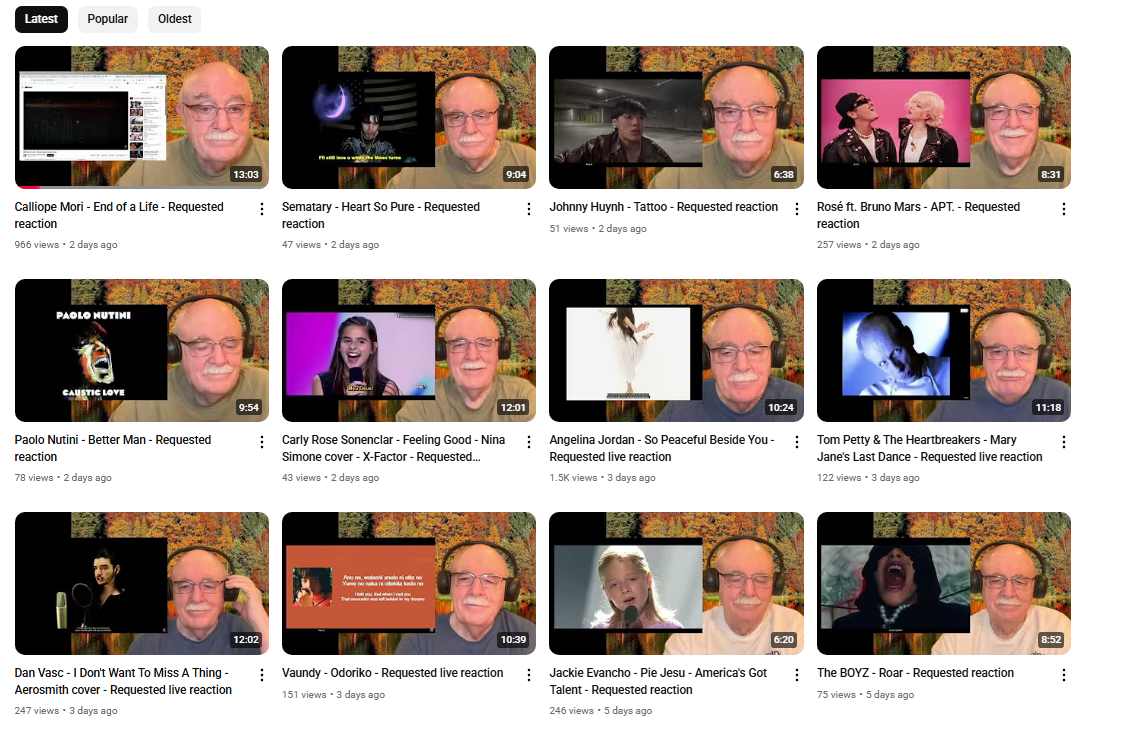Screen dimensions: 1142x731
Task: Open the Carly Rose Sonenclar Feeling Good title
Action: (393, 449)
